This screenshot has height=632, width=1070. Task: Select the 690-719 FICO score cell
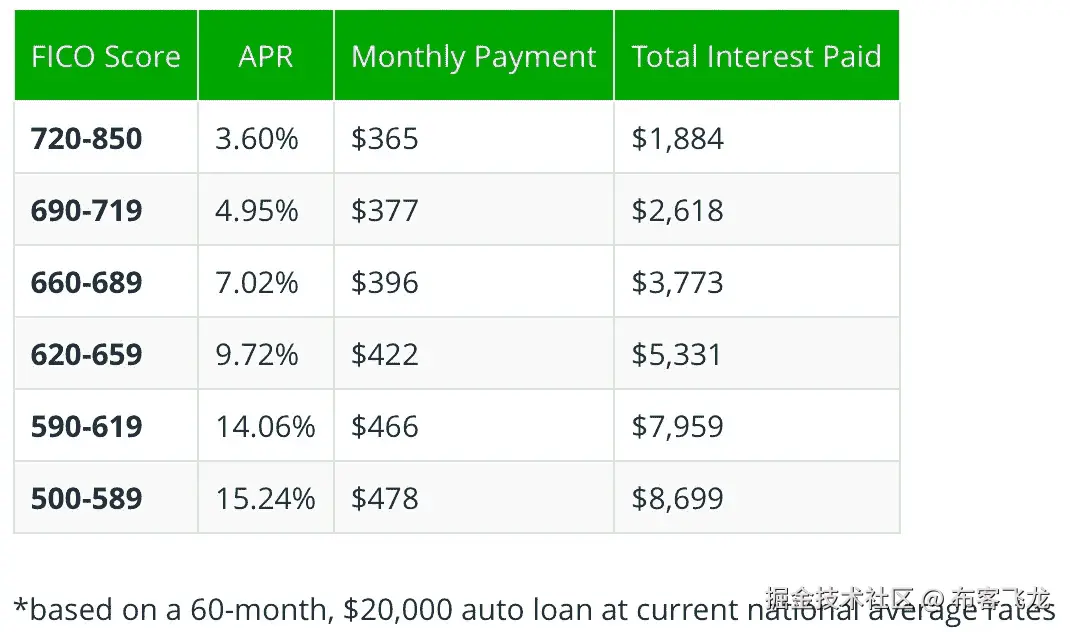(x=87, y=211)
